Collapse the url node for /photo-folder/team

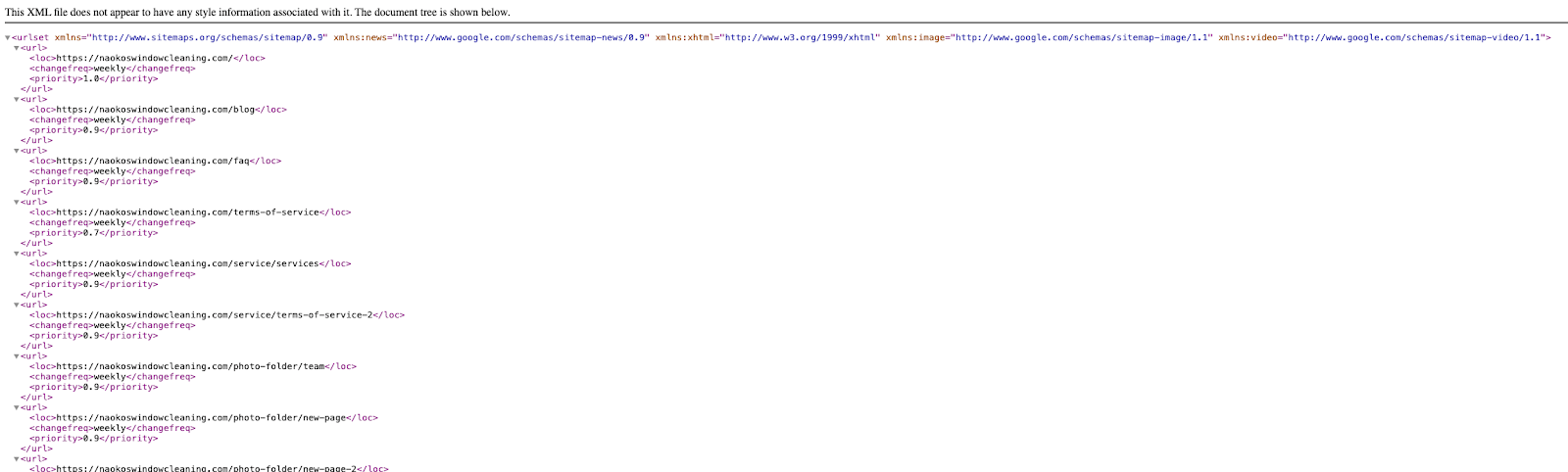[17, 356]
